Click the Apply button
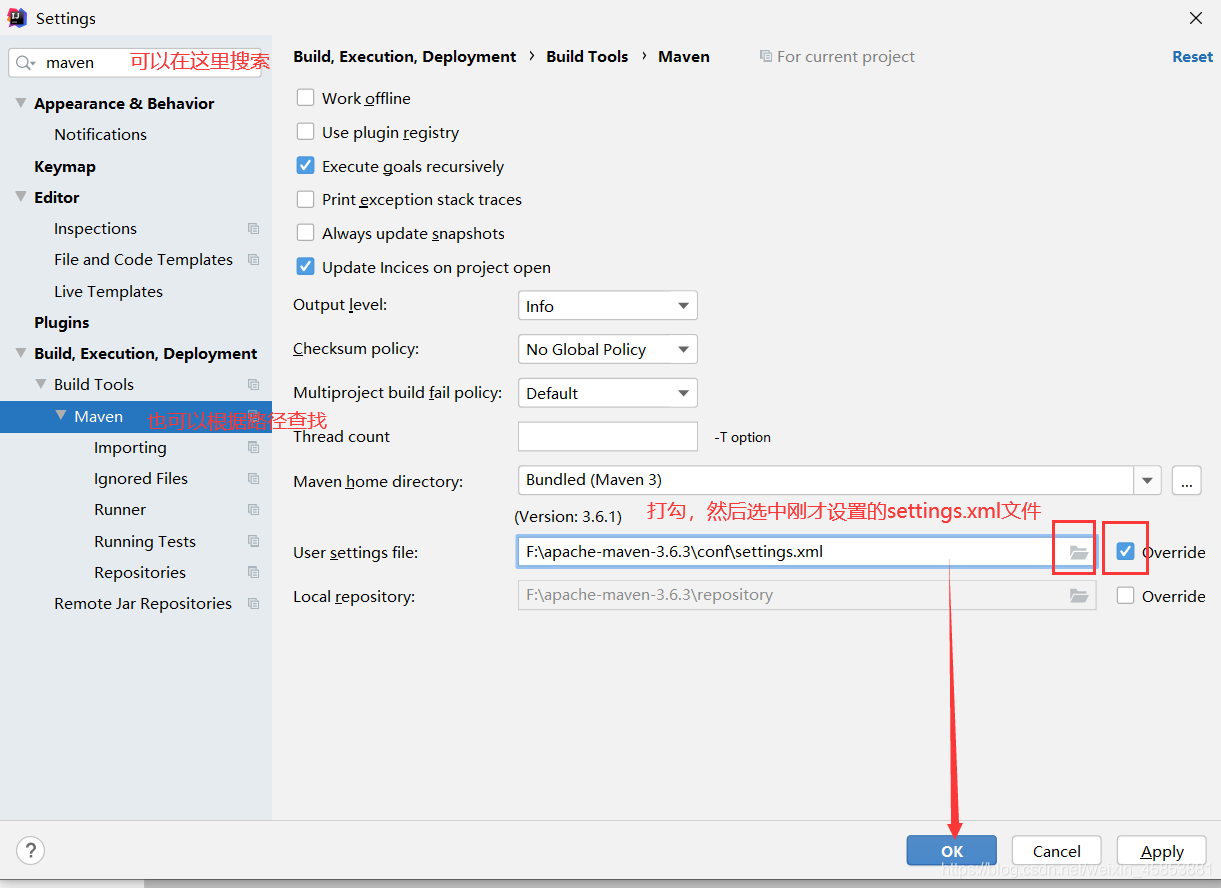1221x888 pixels. coord(1162,851)
